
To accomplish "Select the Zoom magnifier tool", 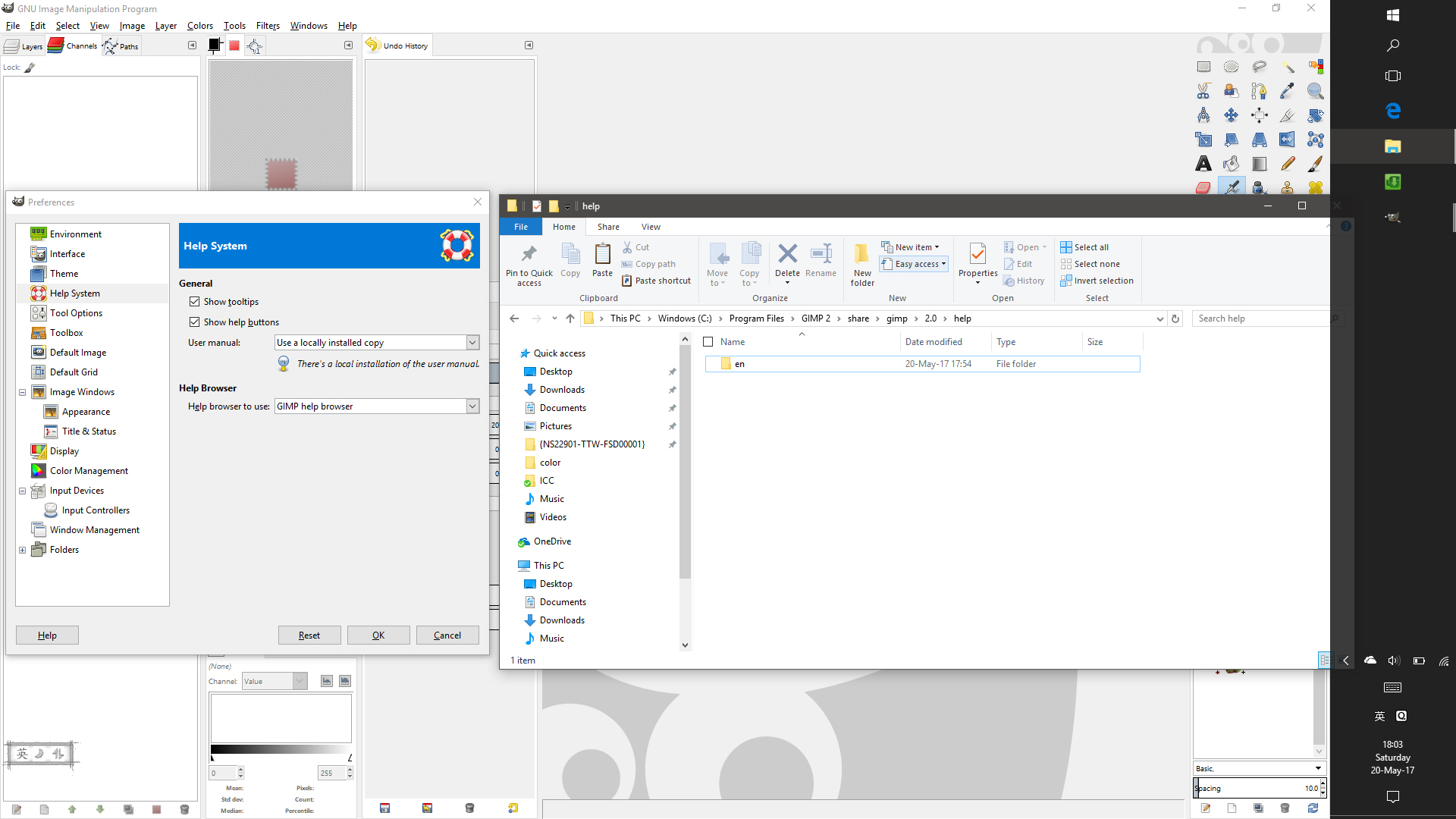I will (1315, 91).
